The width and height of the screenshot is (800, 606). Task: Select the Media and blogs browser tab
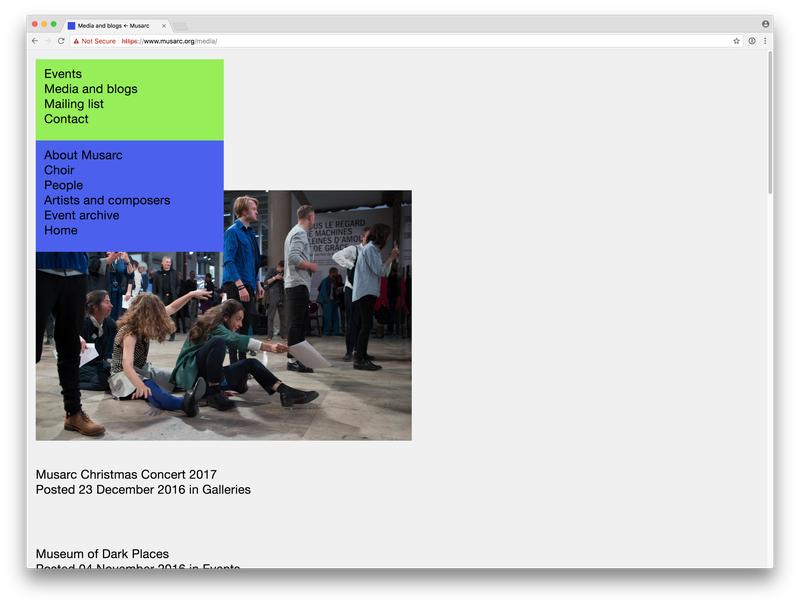[116, 26]
